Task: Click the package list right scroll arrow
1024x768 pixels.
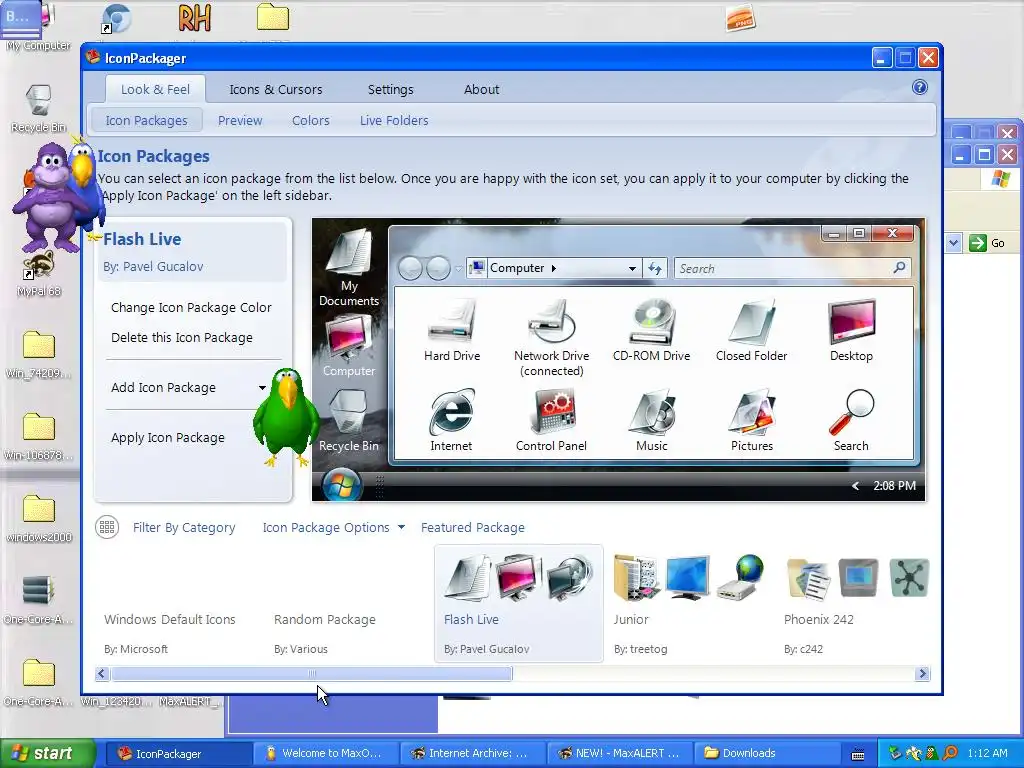Action: pos(922,673)
